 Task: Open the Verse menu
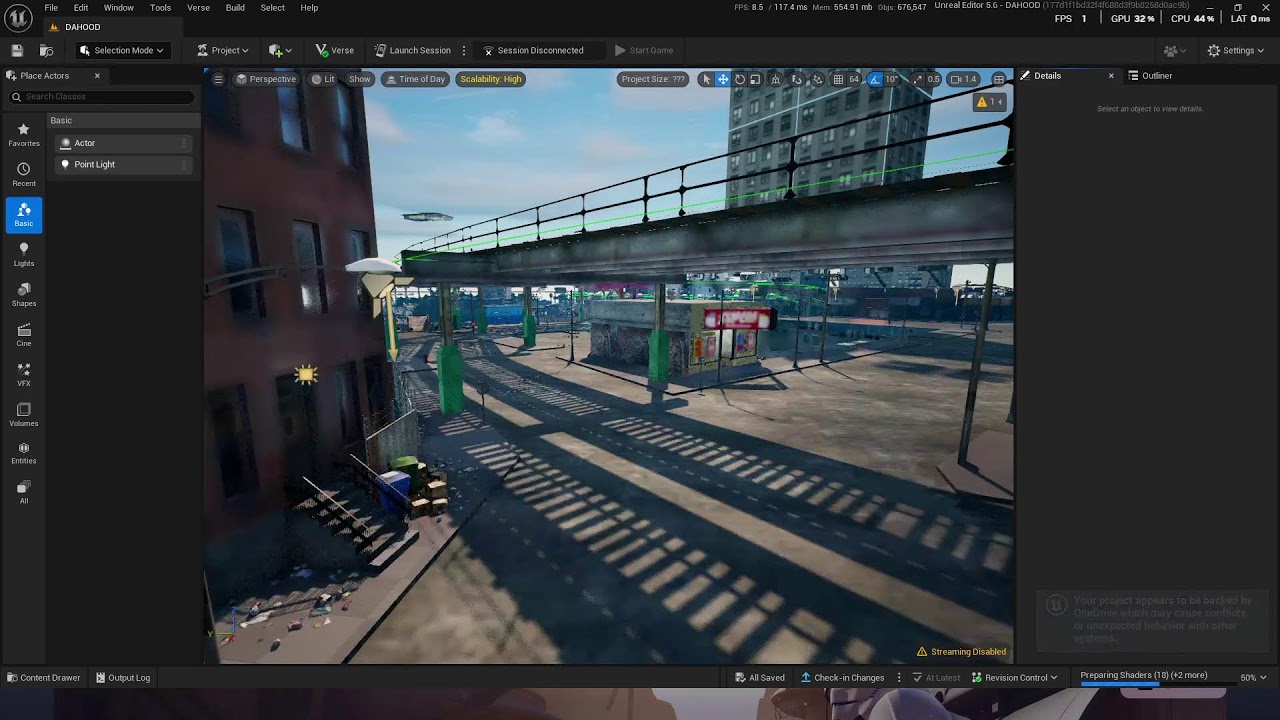click(199, 8)
